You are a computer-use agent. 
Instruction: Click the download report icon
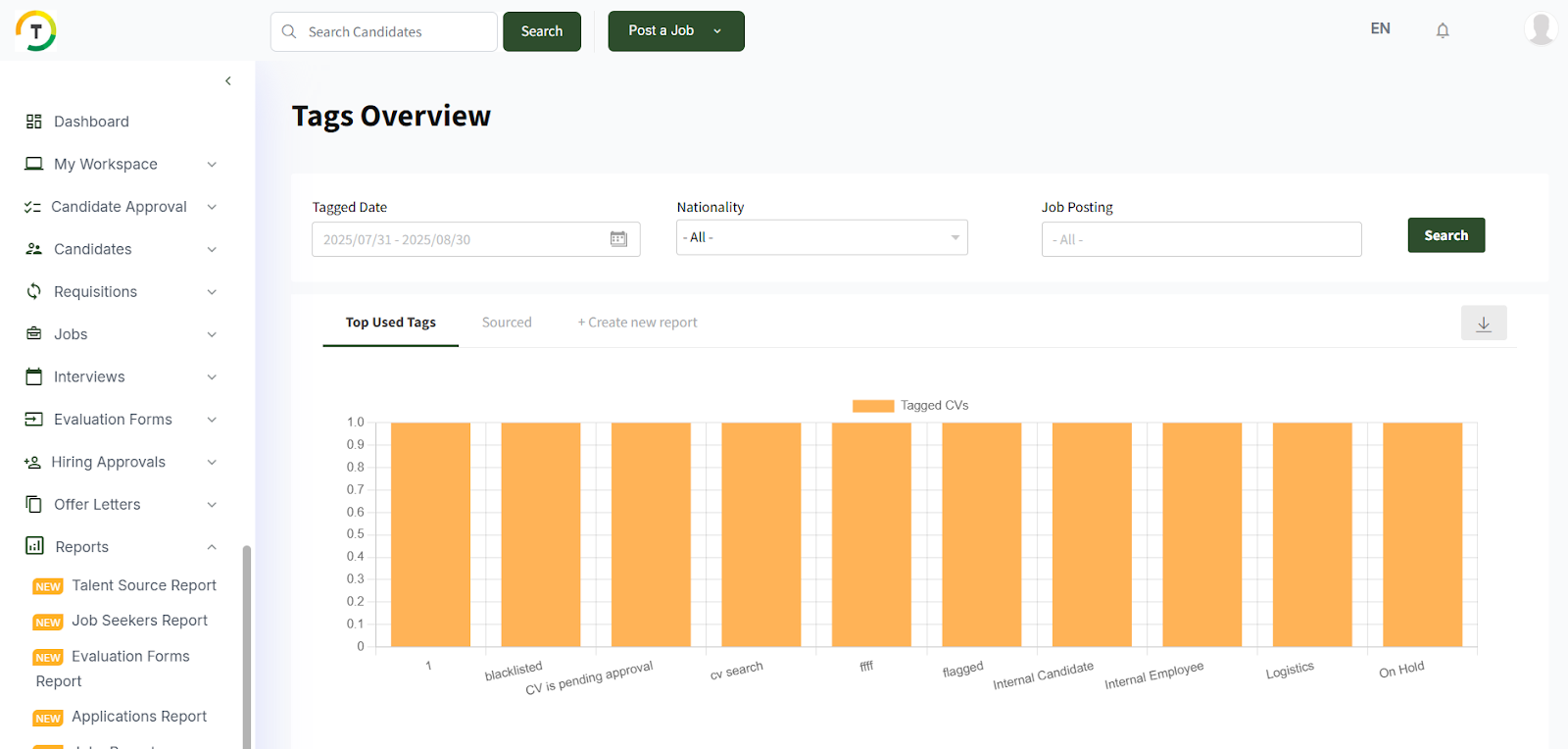1484,324
